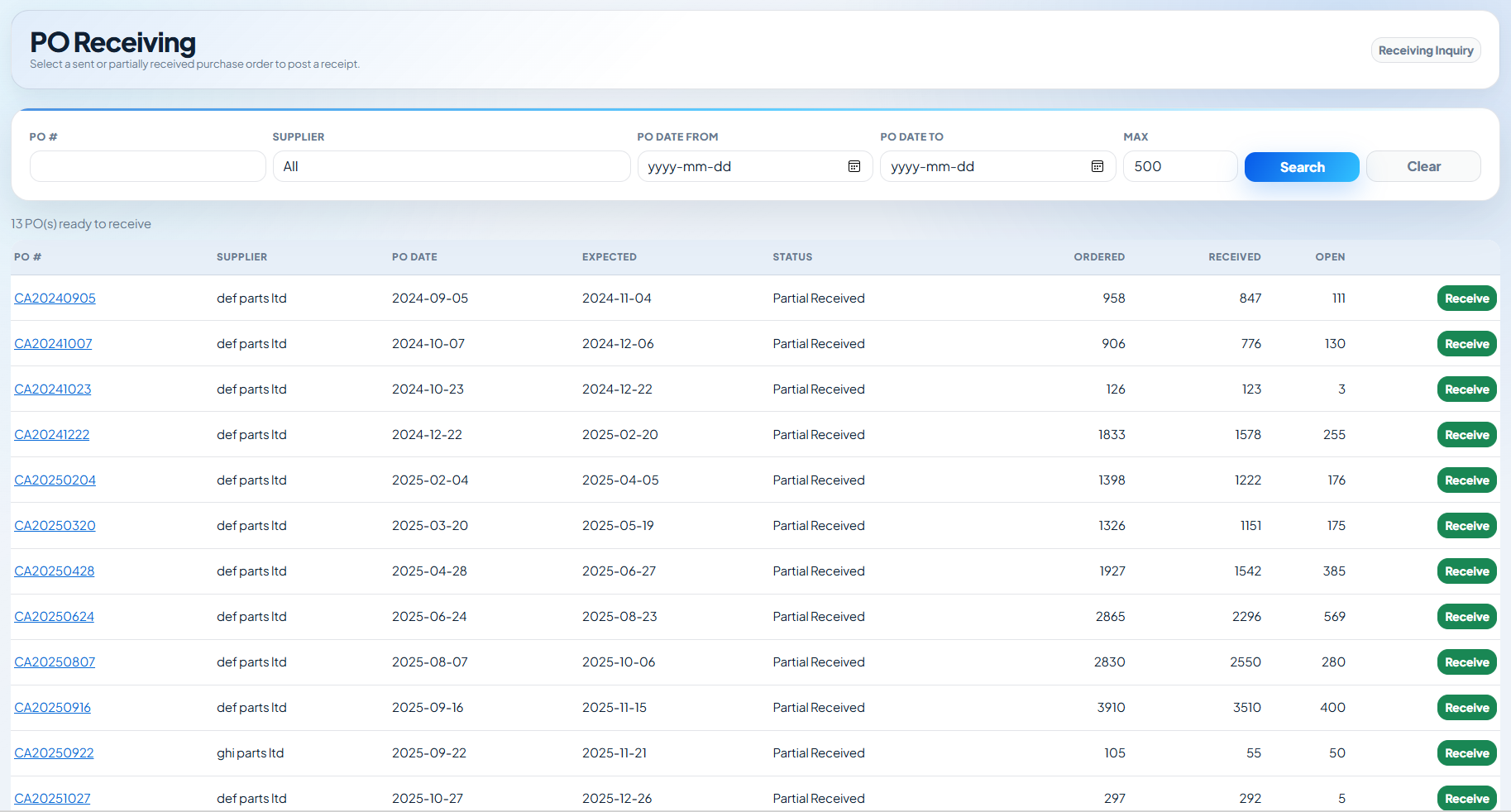Receive PO CA20241222
The height and width of the screenshot is (812, 1511).
pos(1467,435)
